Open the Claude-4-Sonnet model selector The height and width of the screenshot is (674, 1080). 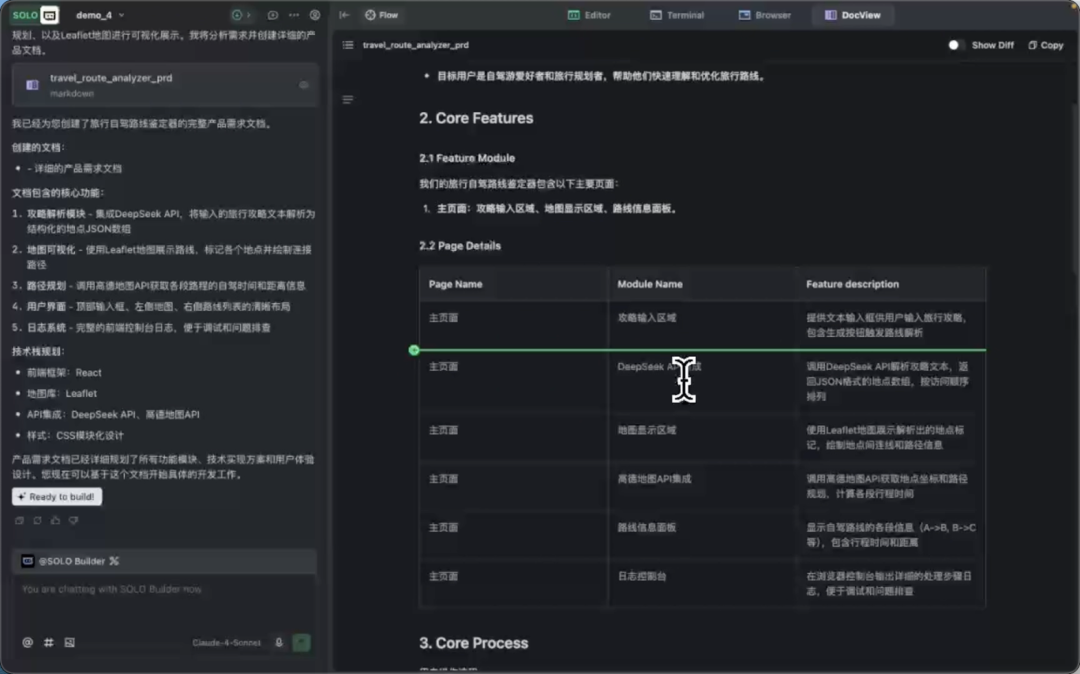(x=226, y=643)
